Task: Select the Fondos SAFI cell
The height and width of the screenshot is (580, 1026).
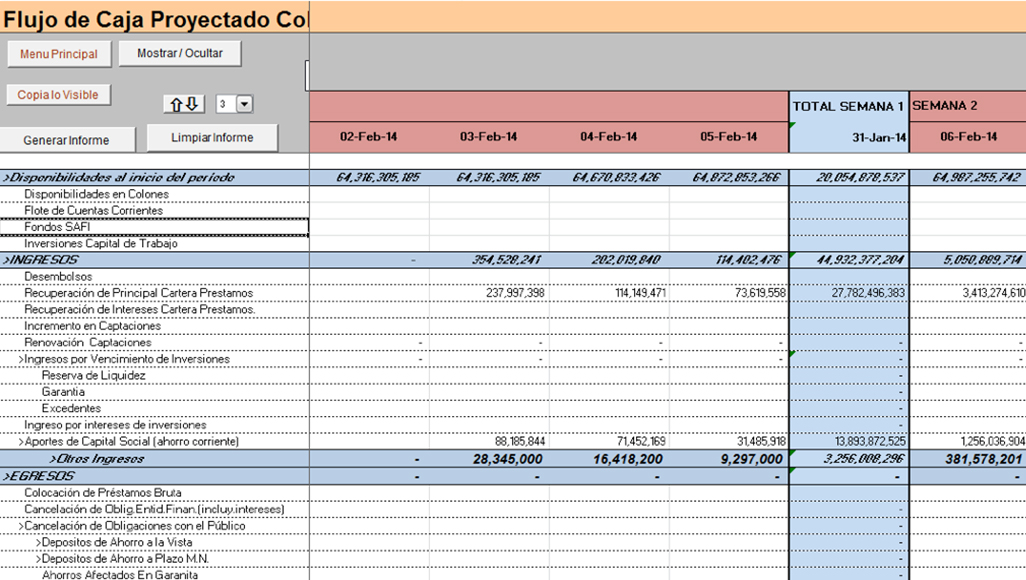Action: 154,227
